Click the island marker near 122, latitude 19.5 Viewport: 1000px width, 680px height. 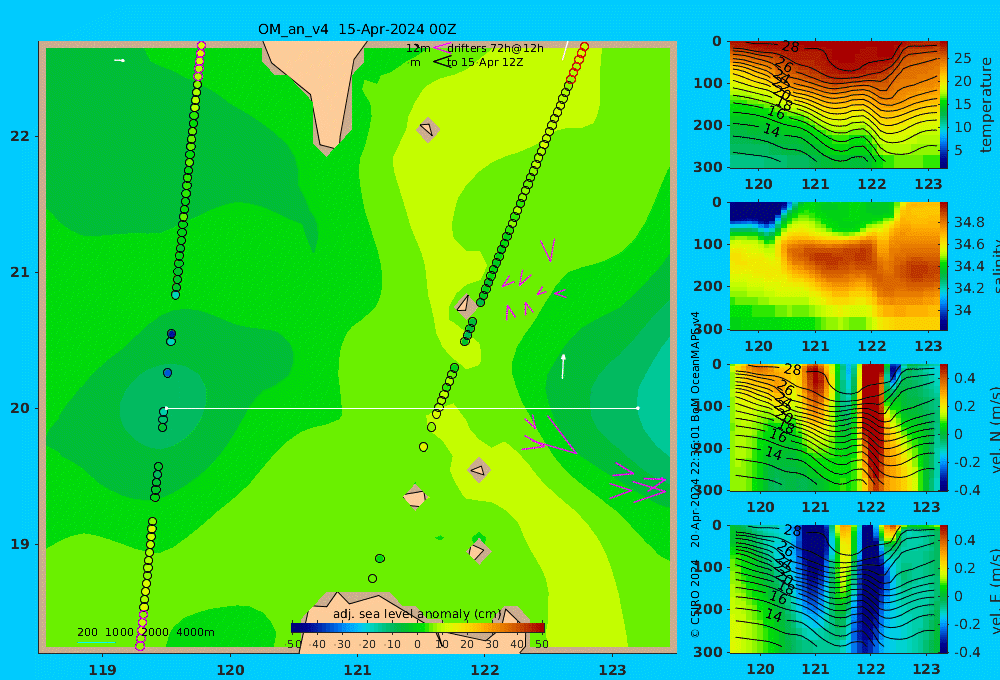coord(479,471)
